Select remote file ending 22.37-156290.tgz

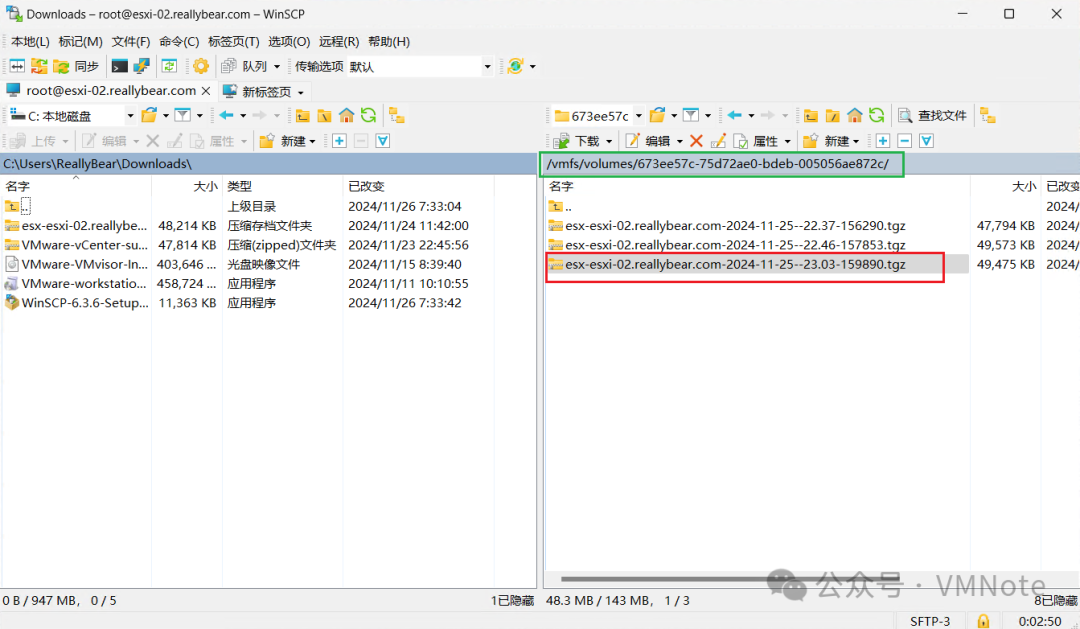pos(735,225)
